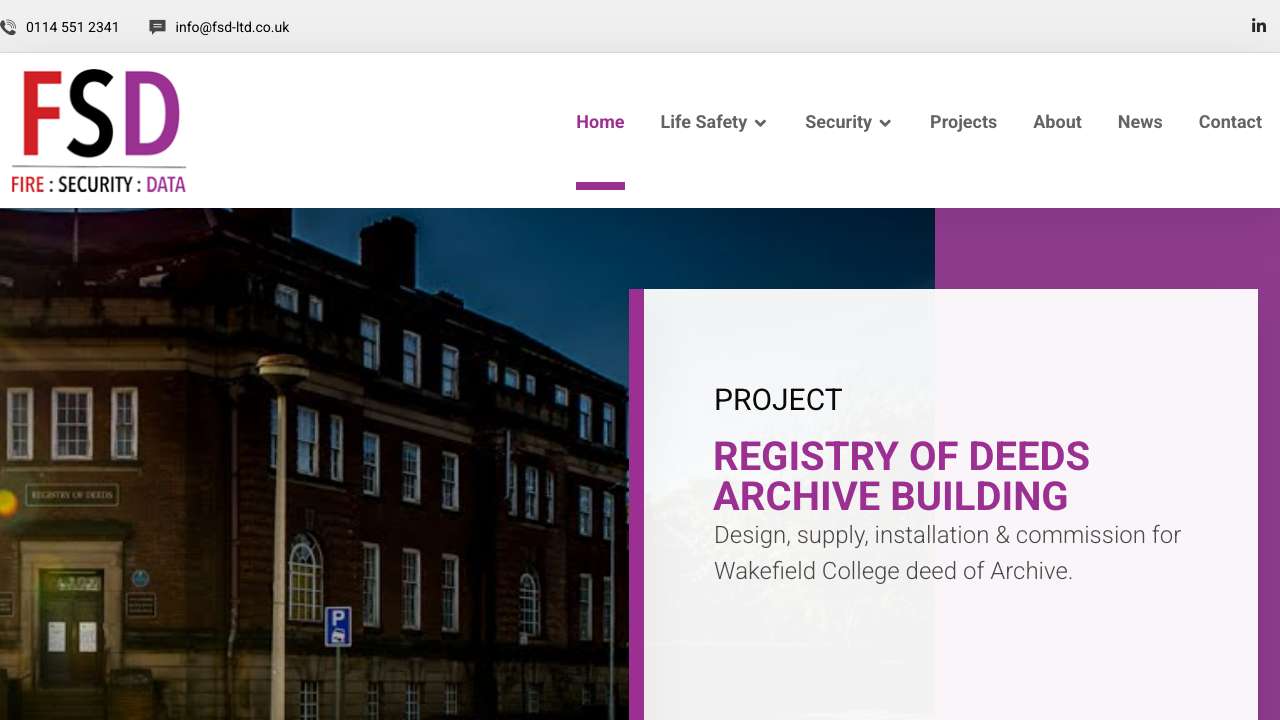This screenshot has width=1280, height=720.
Task: Go to the Contact page
Action: tap(1230, 122)
